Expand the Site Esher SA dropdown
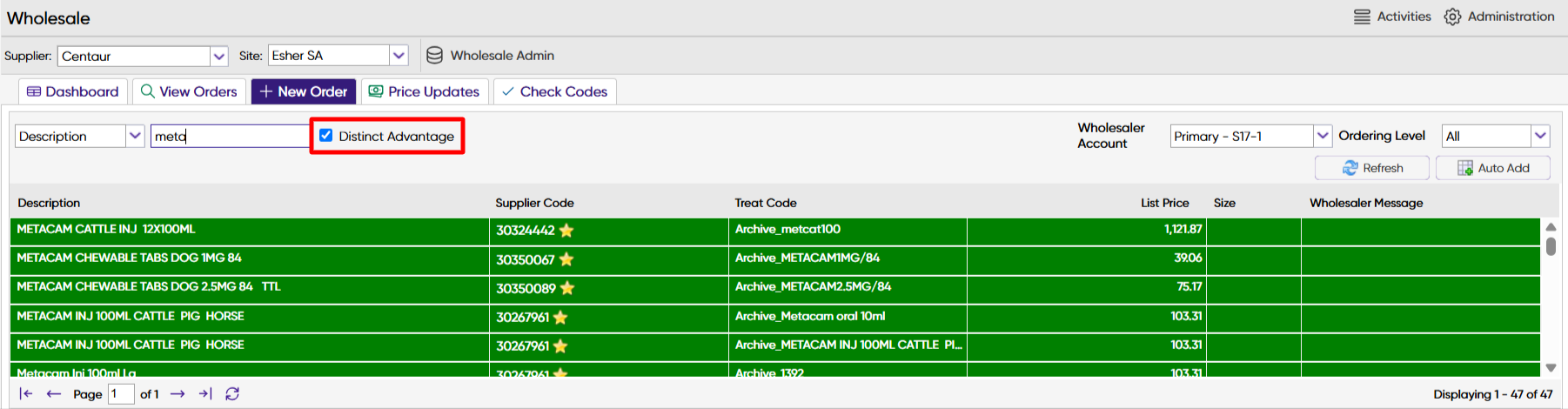Screen dimensions: 1568x409 [x=399, y=56]
